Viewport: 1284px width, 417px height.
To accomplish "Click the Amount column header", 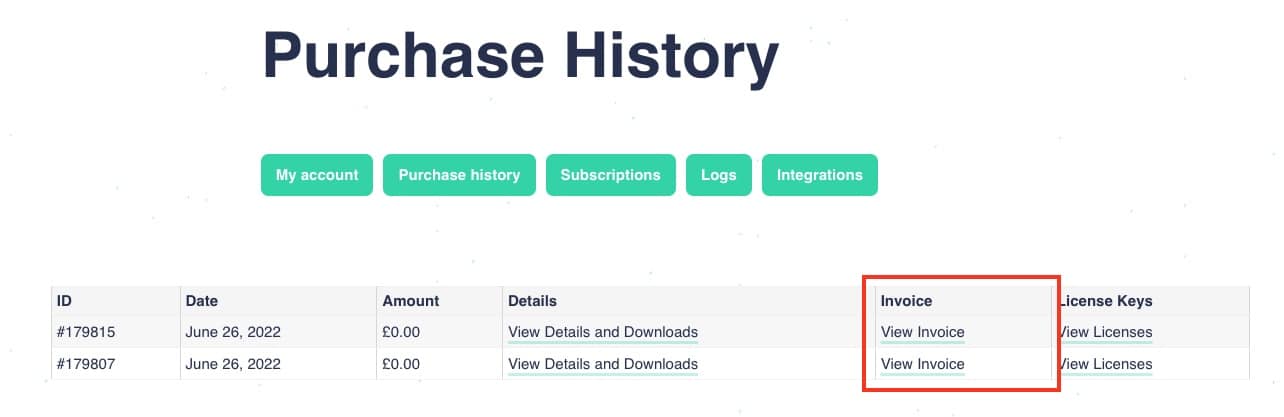I will pyautogui.click(x=410, y=300).
